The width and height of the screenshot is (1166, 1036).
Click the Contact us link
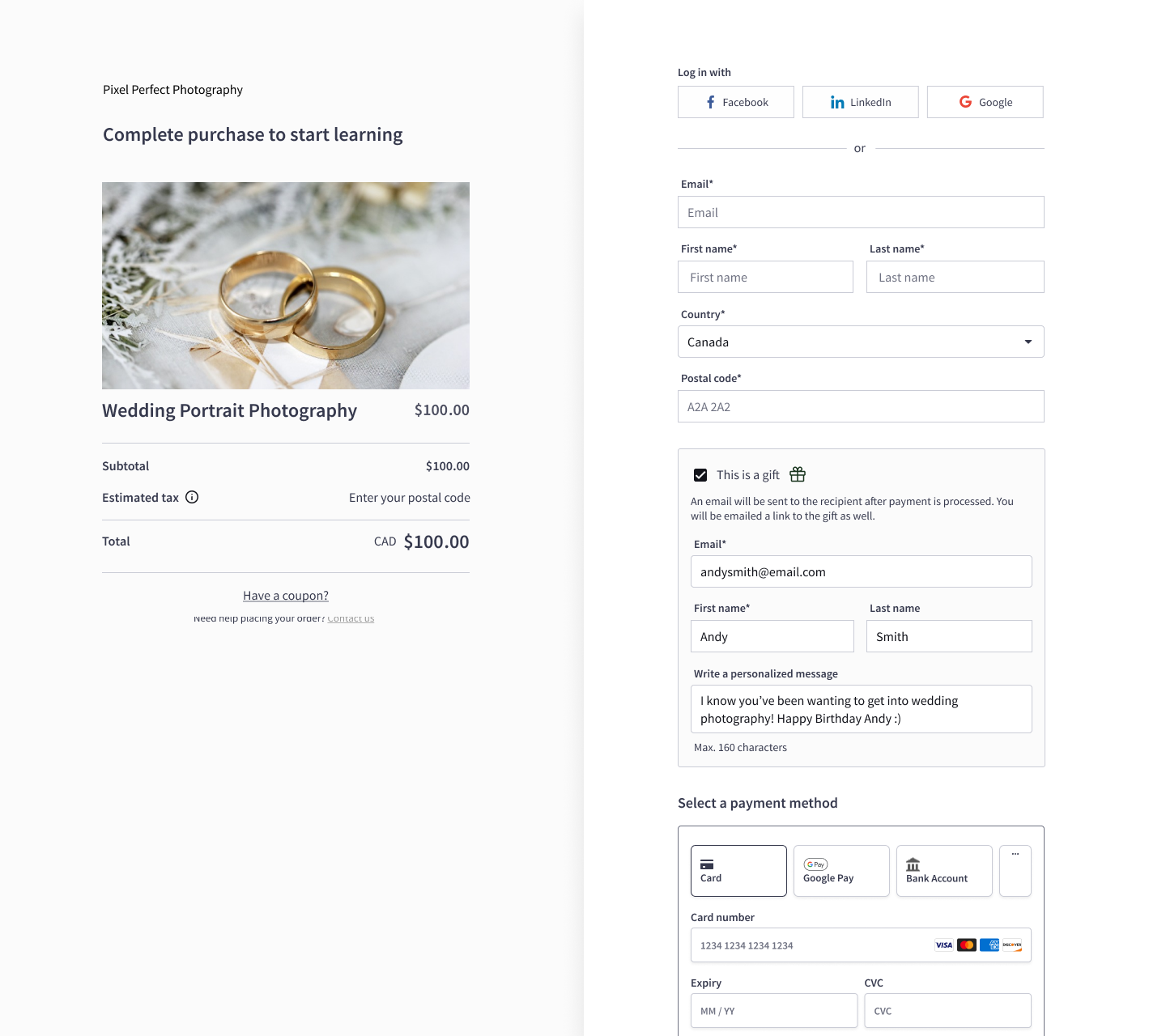tap(351, 618)
